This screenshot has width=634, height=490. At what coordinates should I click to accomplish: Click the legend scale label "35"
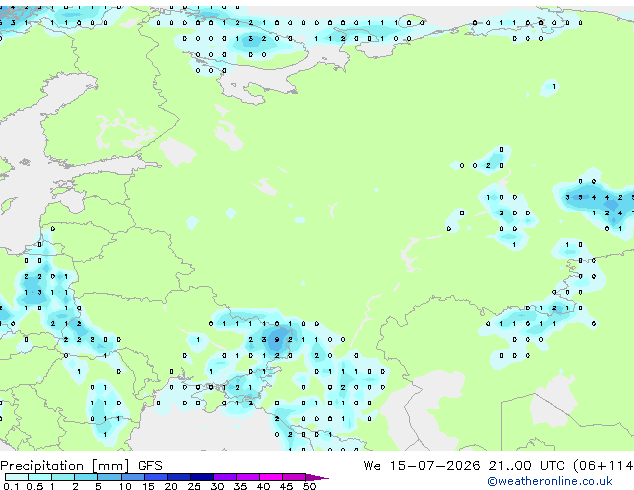[240, 486]
